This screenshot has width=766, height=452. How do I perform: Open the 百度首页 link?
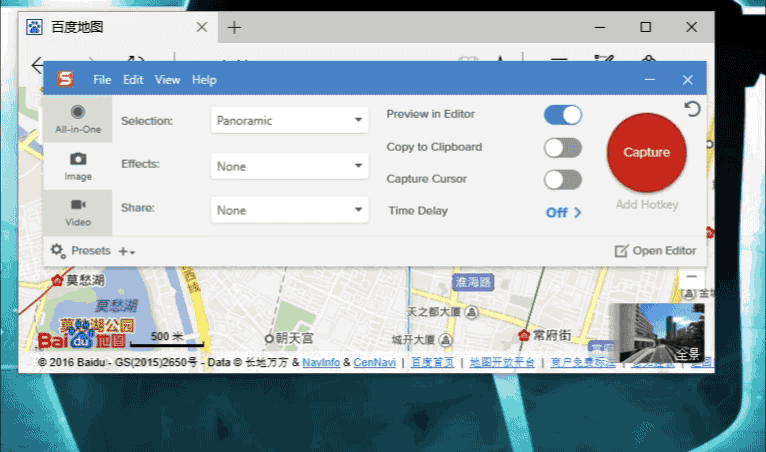click(432, 362)
